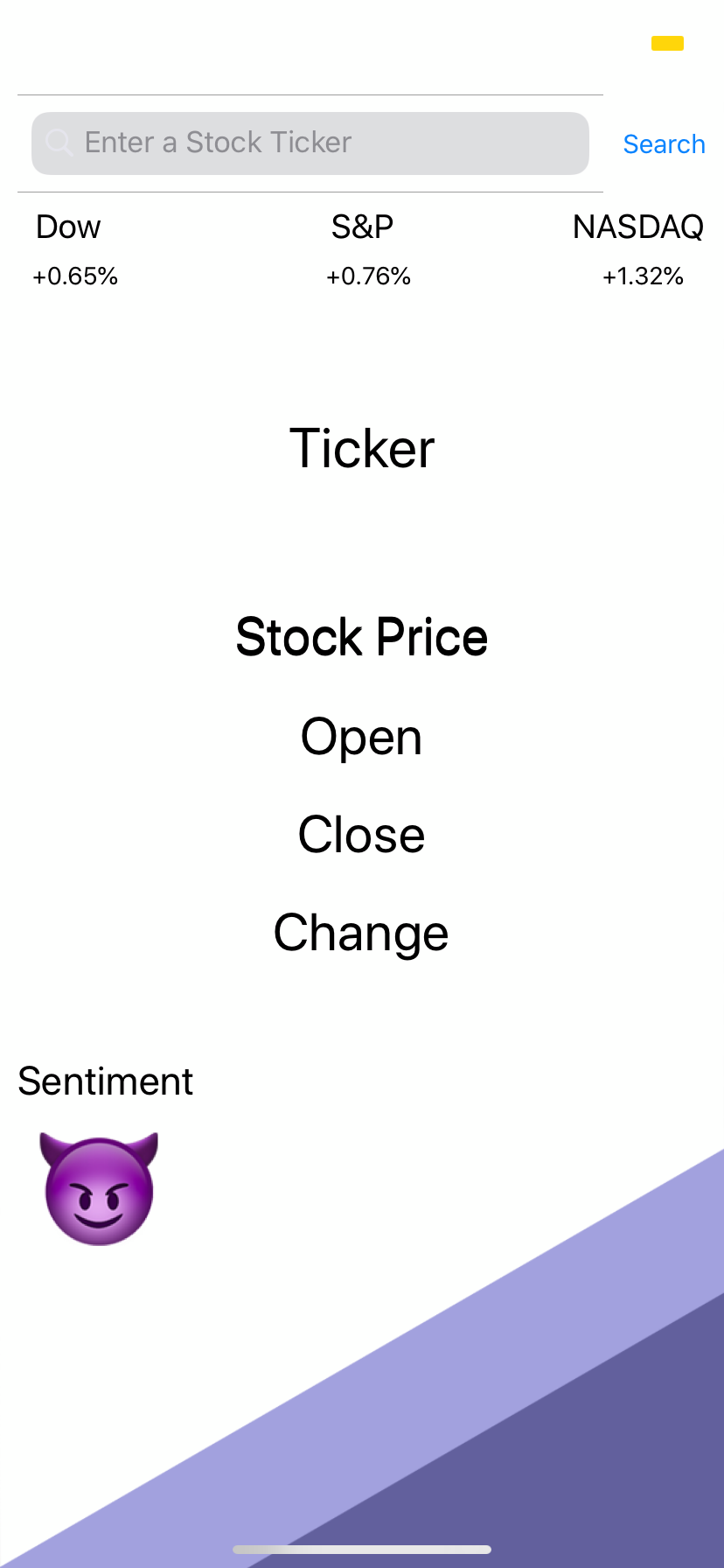724x1568 pixels.
Task: Click the home indicator bar
Action: (362, 1550)
